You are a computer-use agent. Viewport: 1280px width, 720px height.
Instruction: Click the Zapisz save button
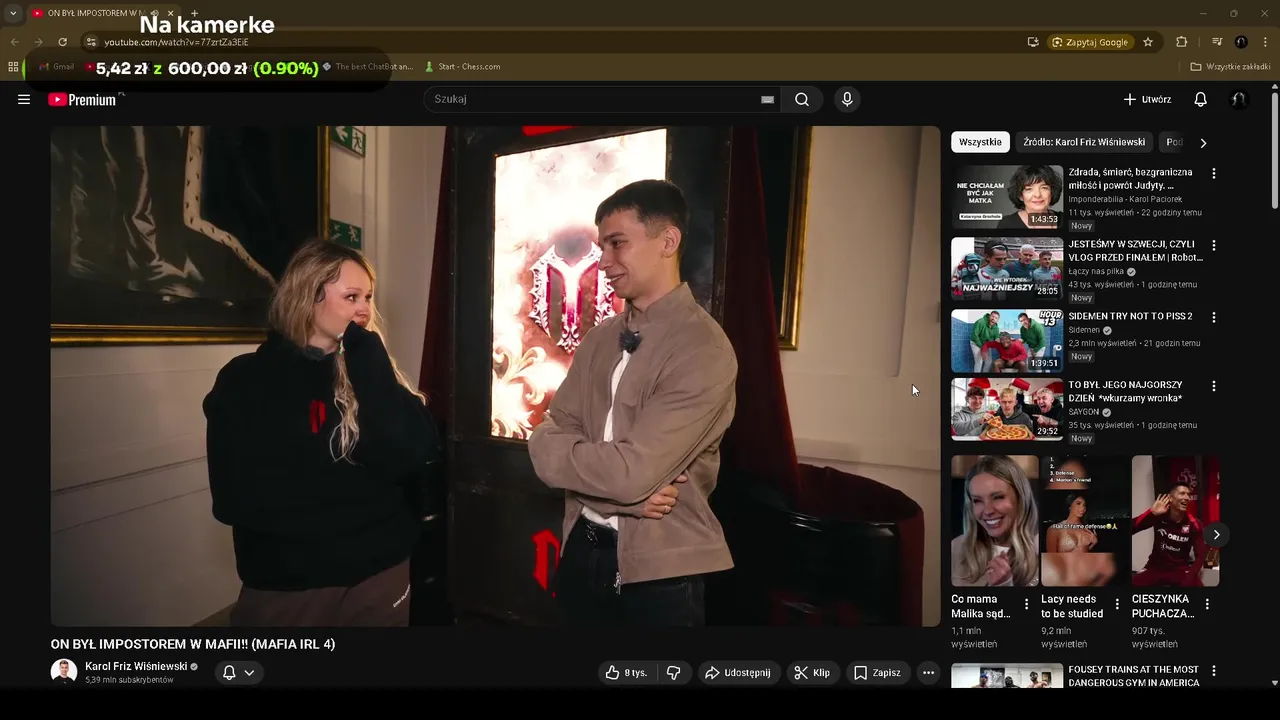pyautogui.click(x=877, y=673)
